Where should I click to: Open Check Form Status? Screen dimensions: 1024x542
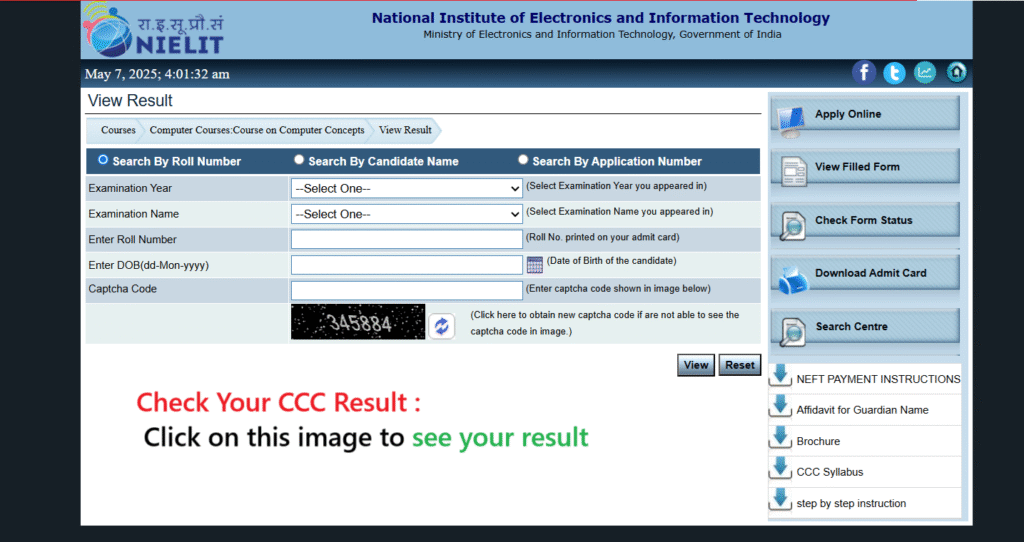(865, 220)
